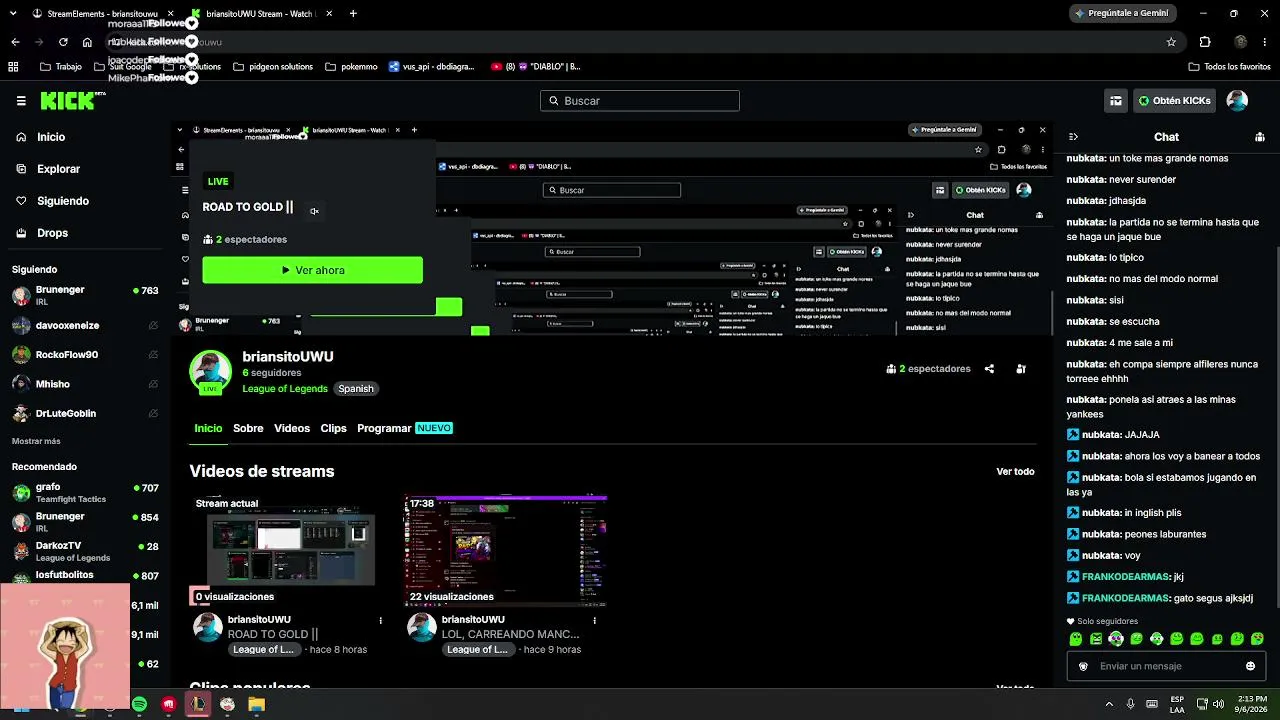The height and width of the screenshot is (720, 1280).
Task: Open the Chrome extensions puzzle icon
Action: coord(1205,42)
